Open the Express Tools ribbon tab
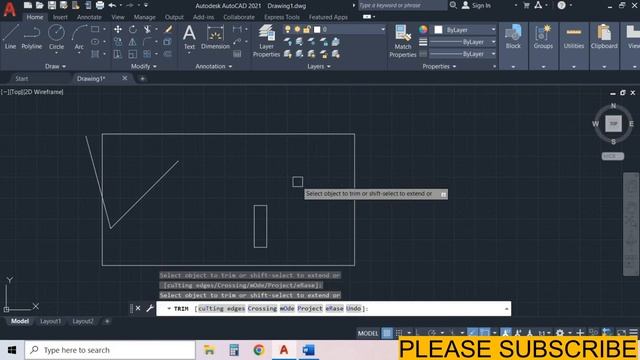Image resolution: width=640 pixels, height=360 pixels. (282, 17)
